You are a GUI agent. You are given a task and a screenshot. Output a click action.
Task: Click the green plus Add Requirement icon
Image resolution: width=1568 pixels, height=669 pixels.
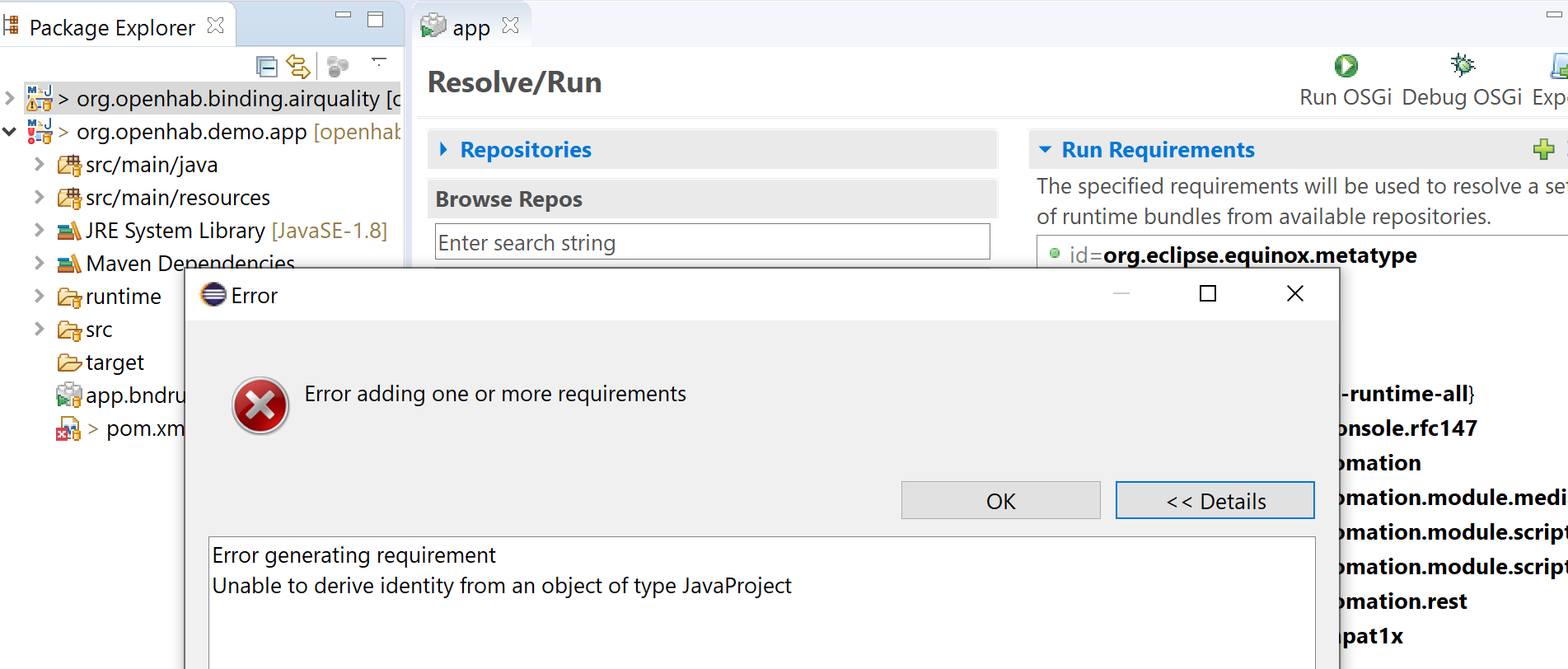click(1543, 149)
